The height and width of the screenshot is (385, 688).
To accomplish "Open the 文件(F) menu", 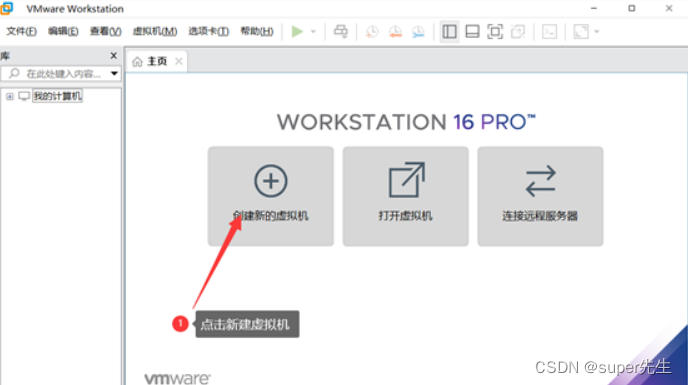I will coord(22,31).
